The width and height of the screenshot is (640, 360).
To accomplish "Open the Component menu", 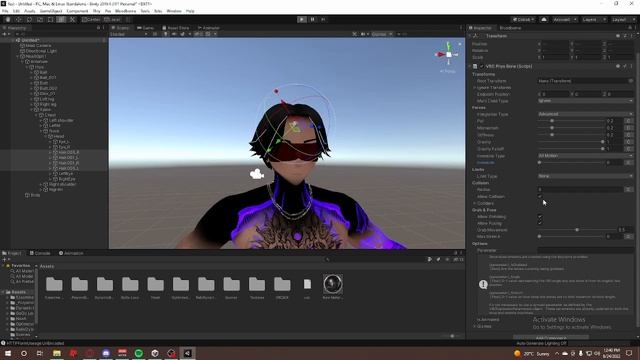I will tap(77, 11).
